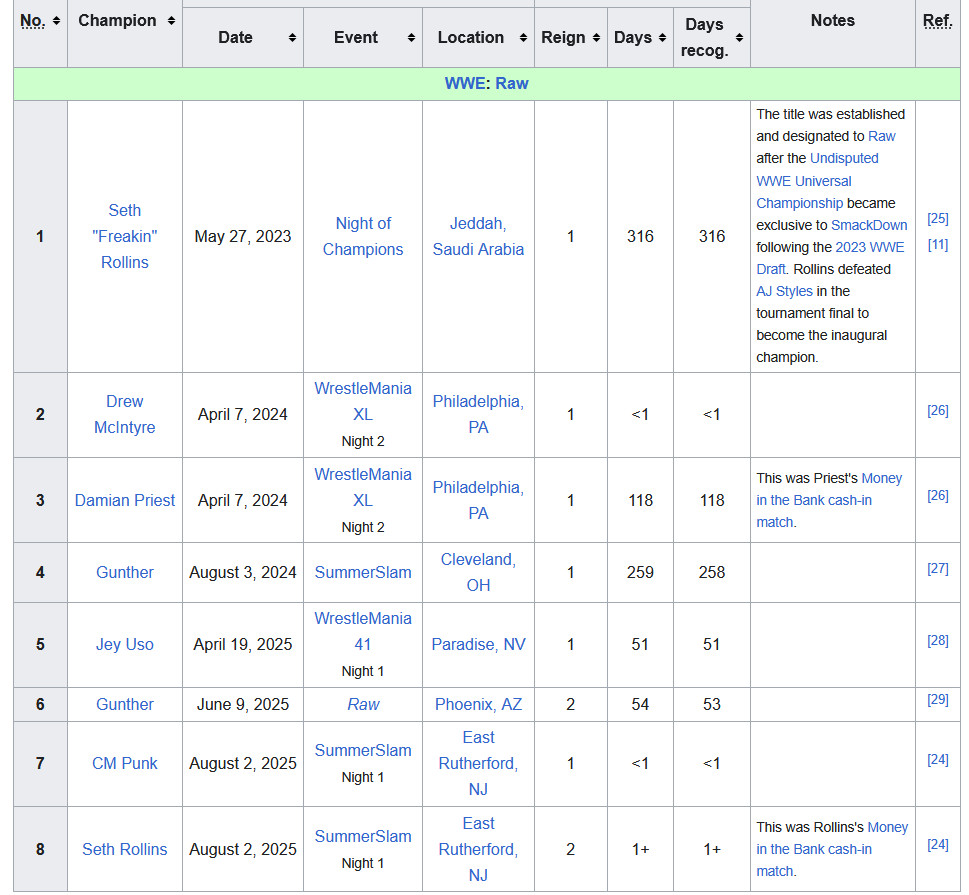Click SummerSlam link in the August 3, 2024 row

click(x=363, y=572)
